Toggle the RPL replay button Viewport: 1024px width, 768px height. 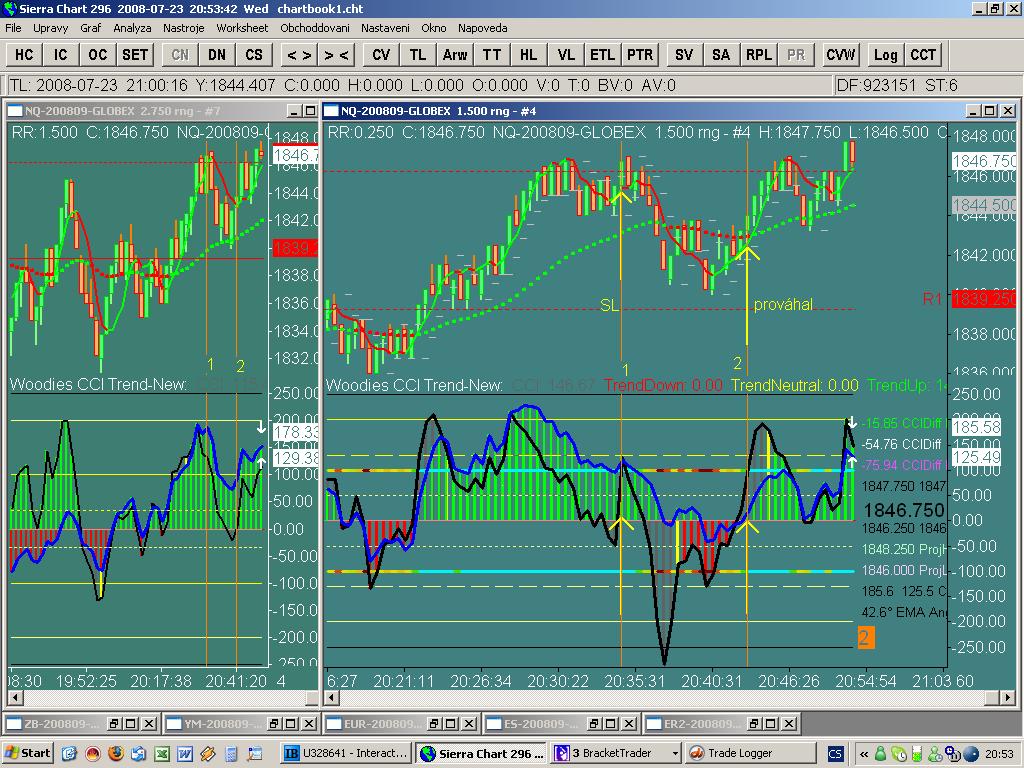[x=759, y=55]
